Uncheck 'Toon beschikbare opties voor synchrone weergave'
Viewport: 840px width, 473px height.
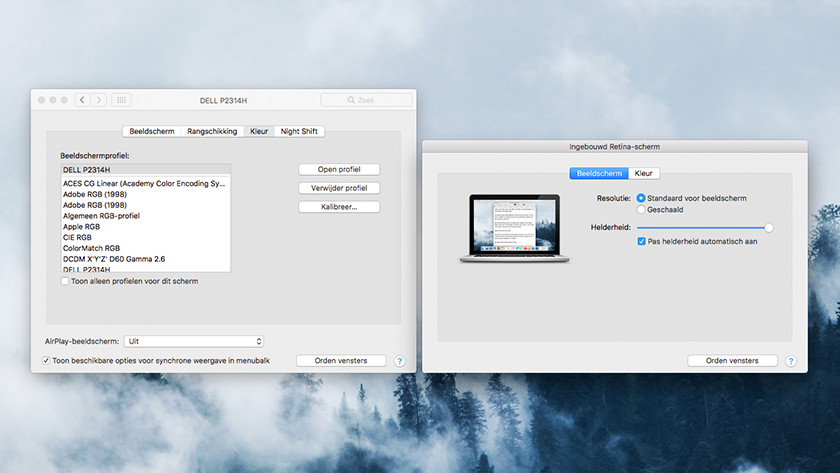[x=46, y=360]
